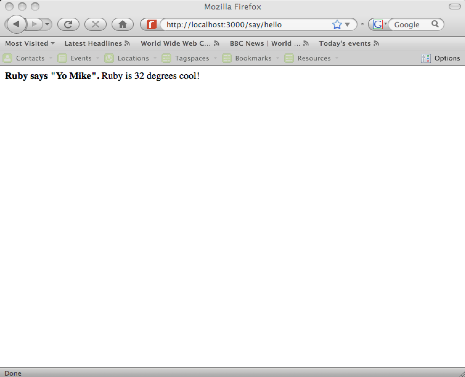Click the window resize grip in status bar

(461, 373)
